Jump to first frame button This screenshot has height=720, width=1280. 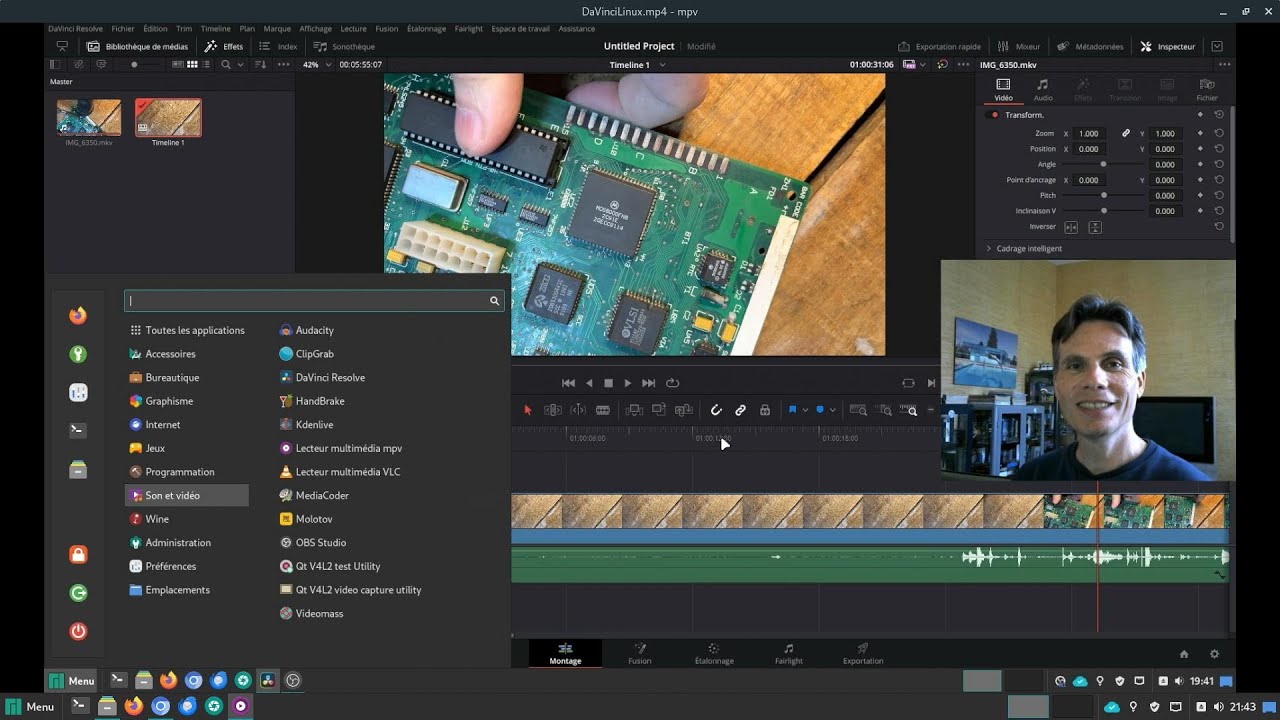pos(568,383)
